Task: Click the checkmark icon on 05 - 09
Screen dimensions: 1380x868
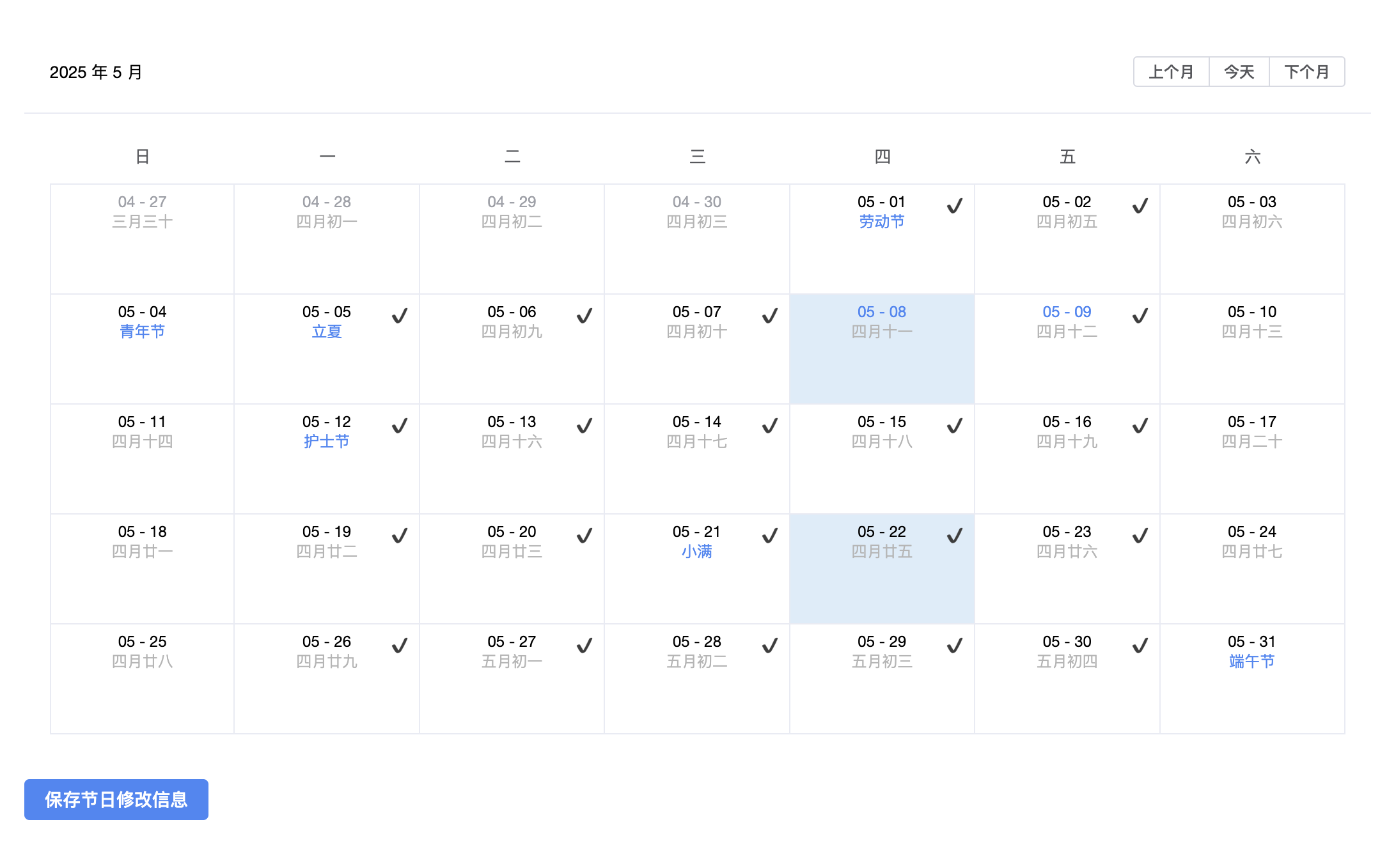Action: click(x=1140, y=316)
